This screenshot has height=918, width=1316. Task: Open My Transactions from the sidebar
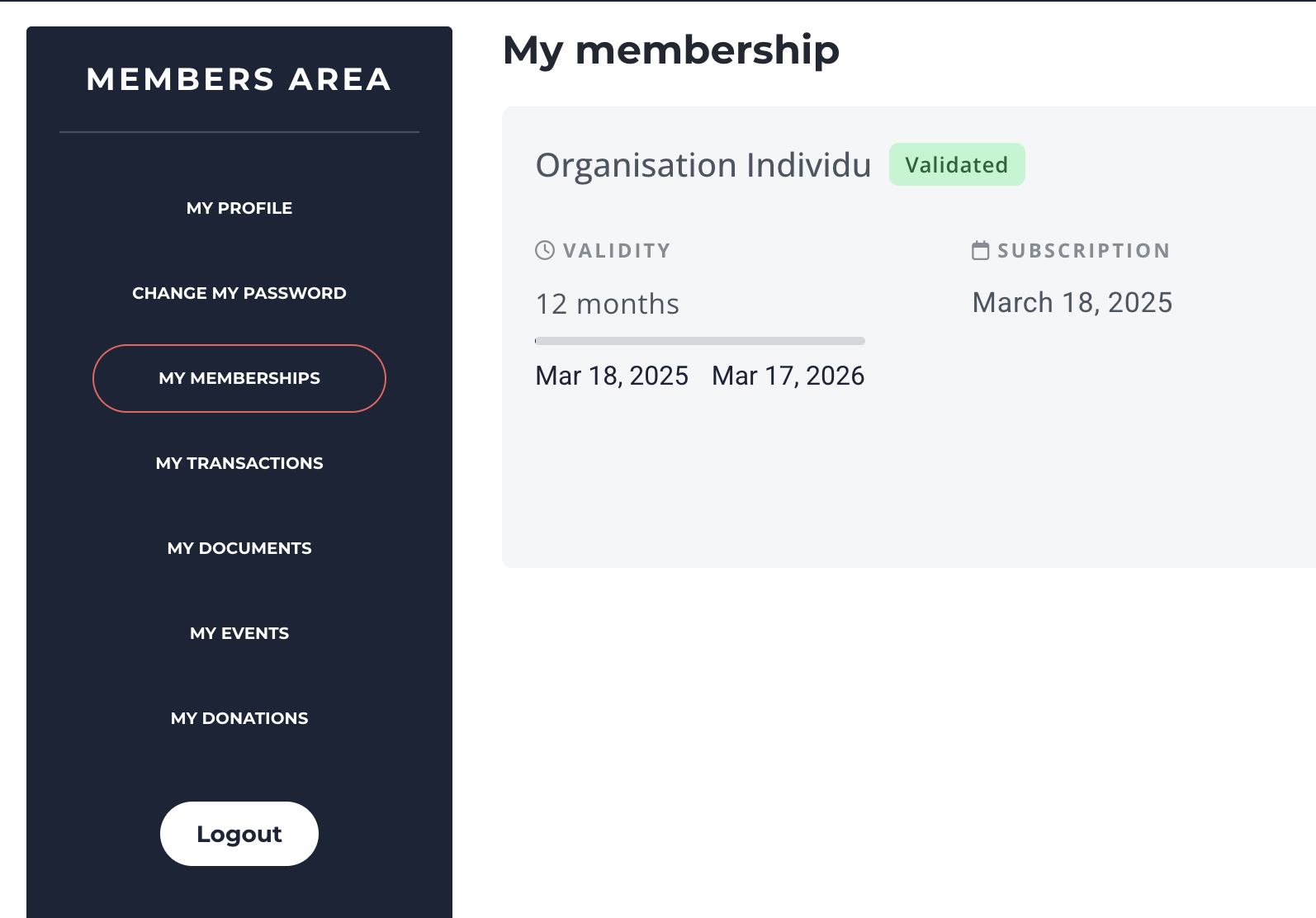pyautogui.click(x=239, y=463)
